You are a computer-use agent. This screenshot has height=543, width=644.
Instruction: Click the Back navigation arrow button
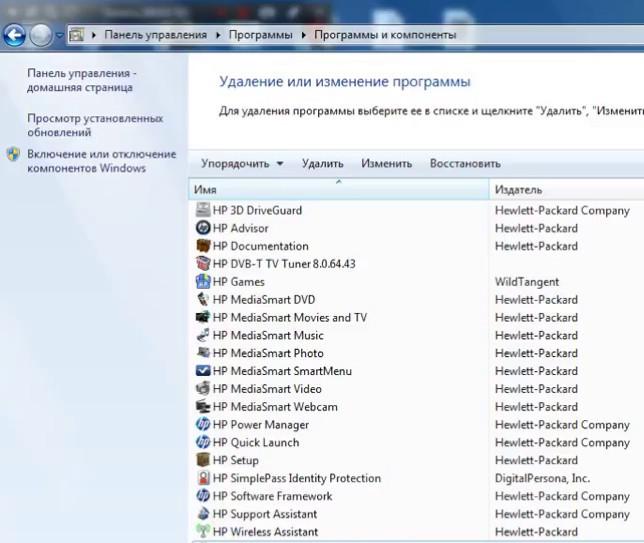14,35
